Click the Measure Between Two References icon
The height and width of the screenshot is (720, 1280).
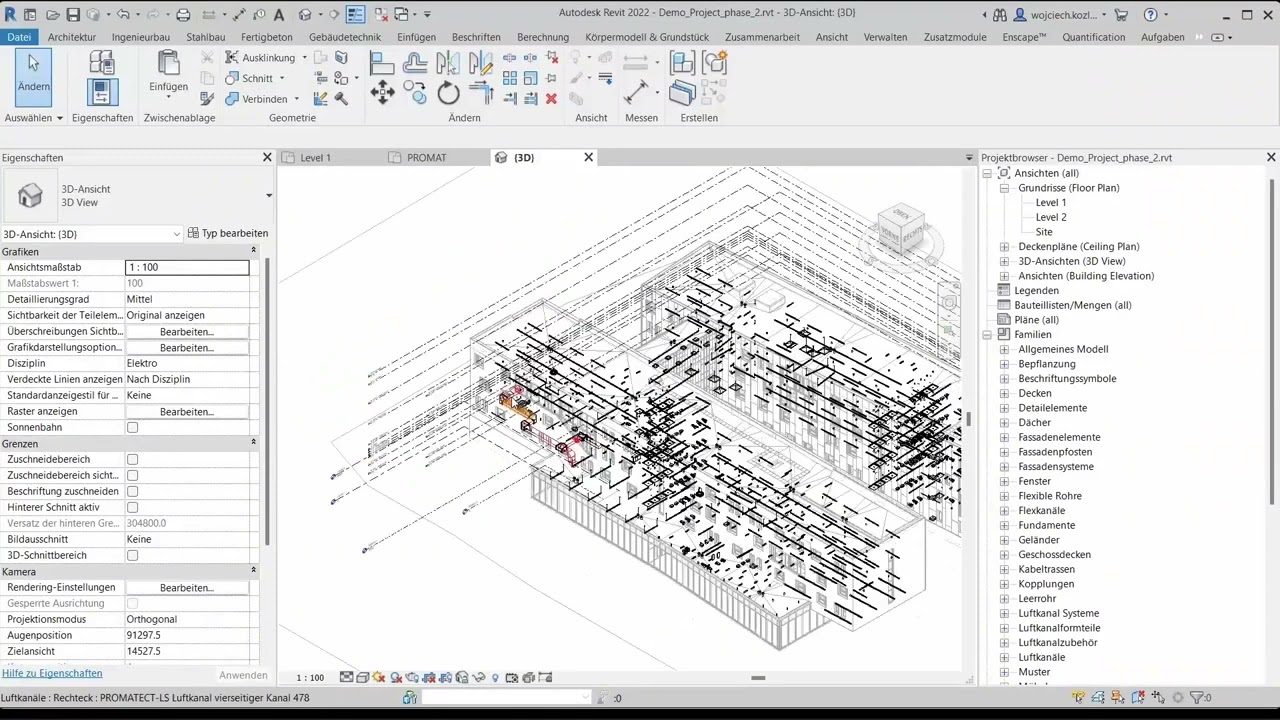pos(635,62)
